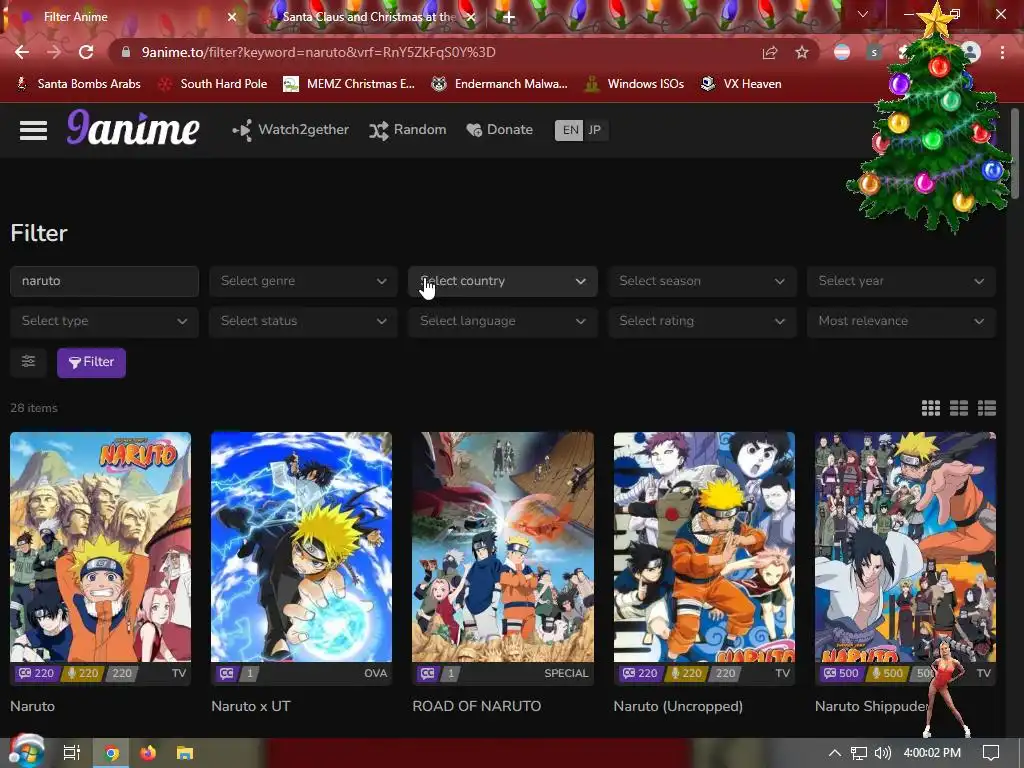Click the sub 500 badge on Naruto Shippuden
1024x768 pixels.
(840, 673)
